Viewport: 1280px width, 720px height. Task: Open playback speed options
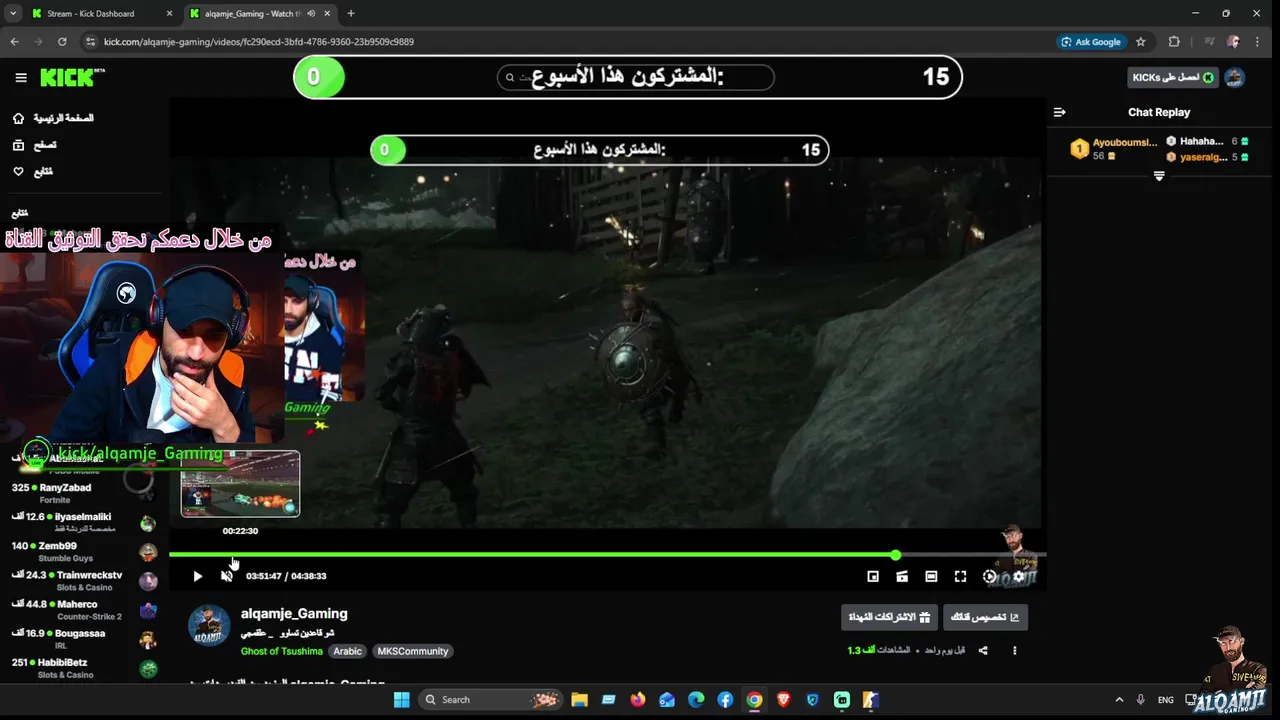990,576
